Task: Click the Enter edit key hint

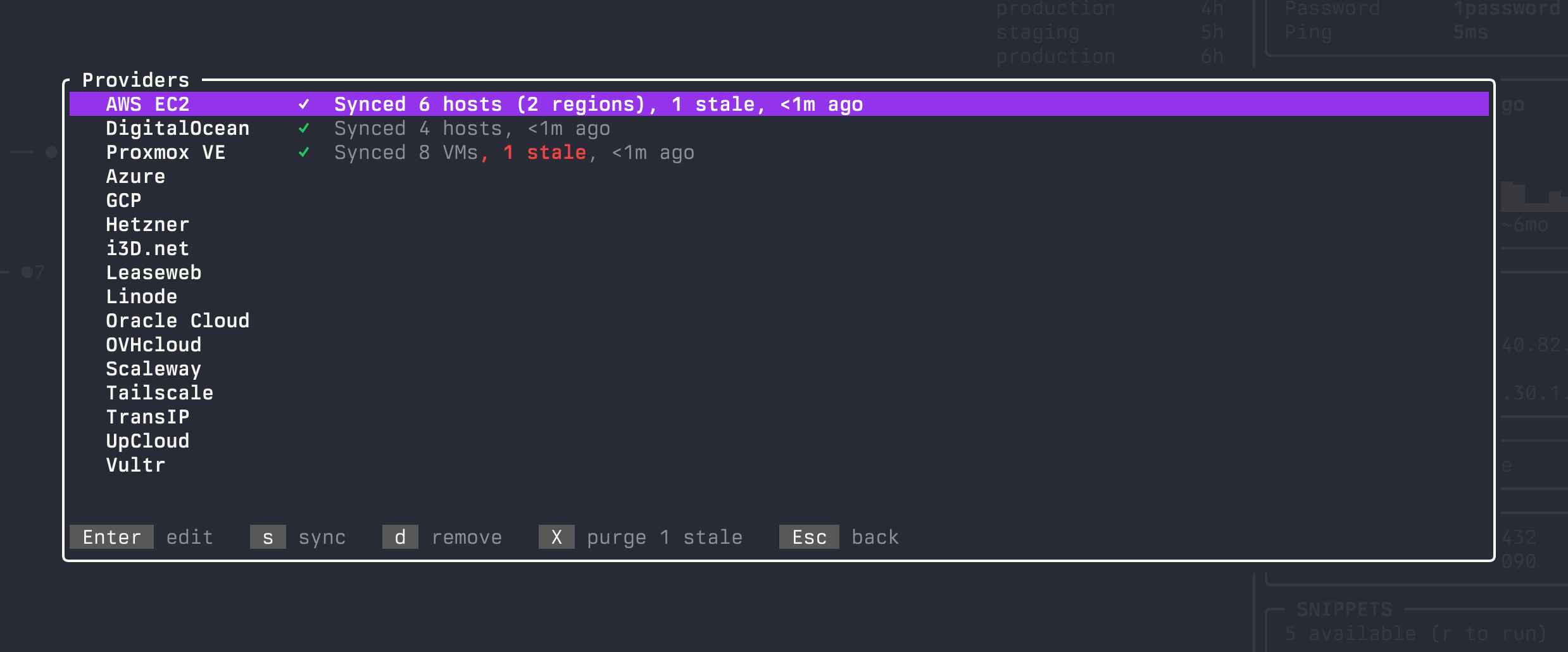Action: pyautogui.click(x=141, y=537)
